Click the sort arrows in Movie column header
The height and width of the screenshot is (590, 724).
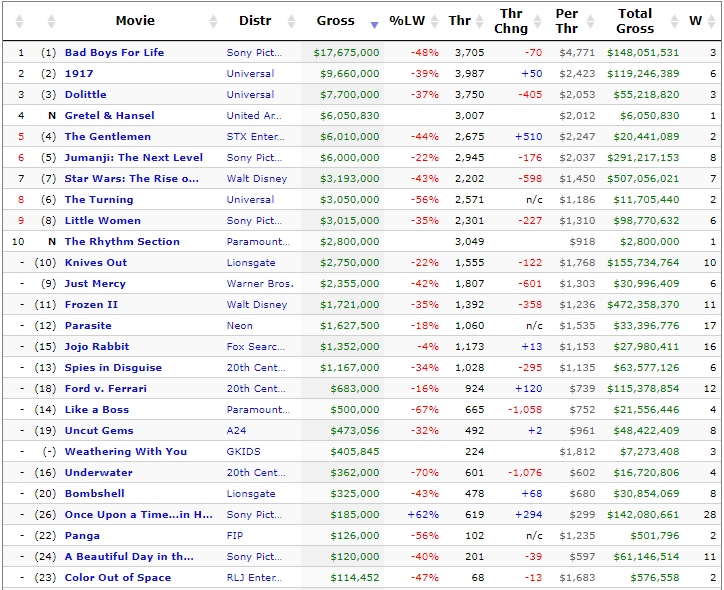pyautogui.click(x=213, y=22)
